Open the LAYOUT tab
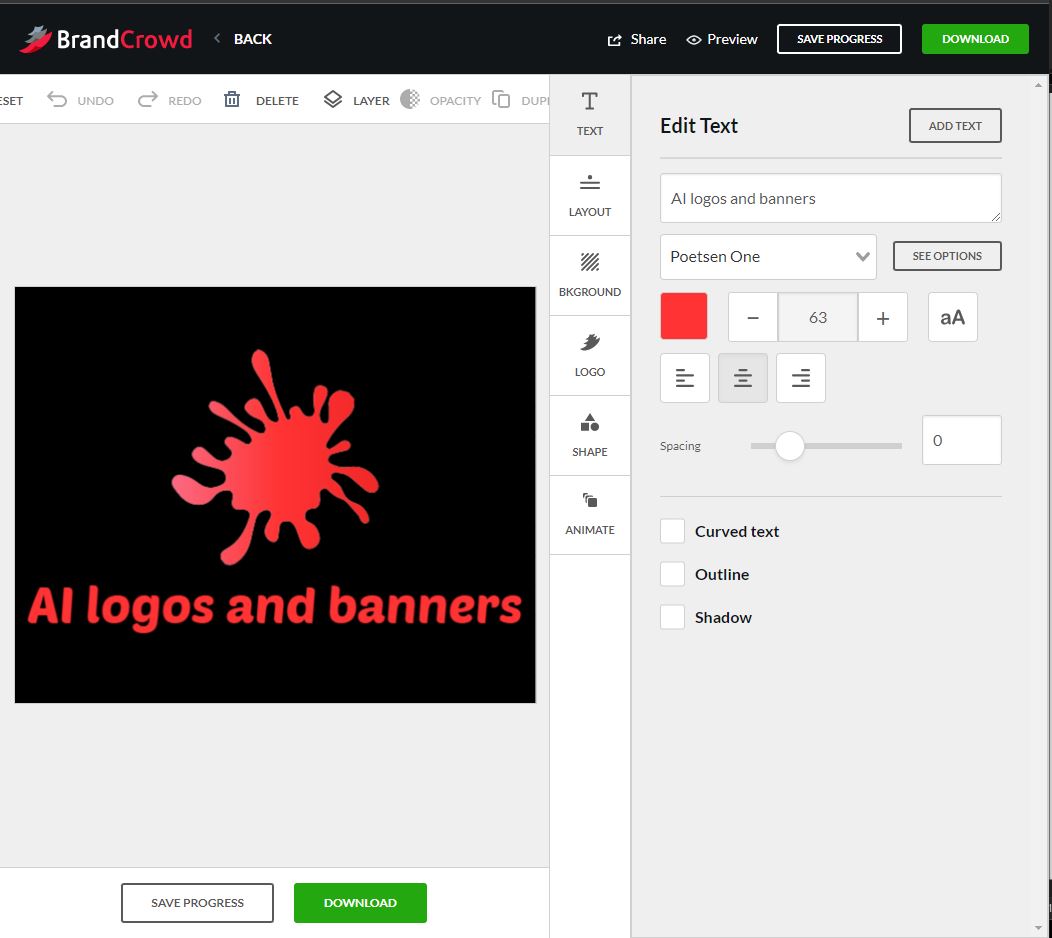 click(x=590, y=195)
